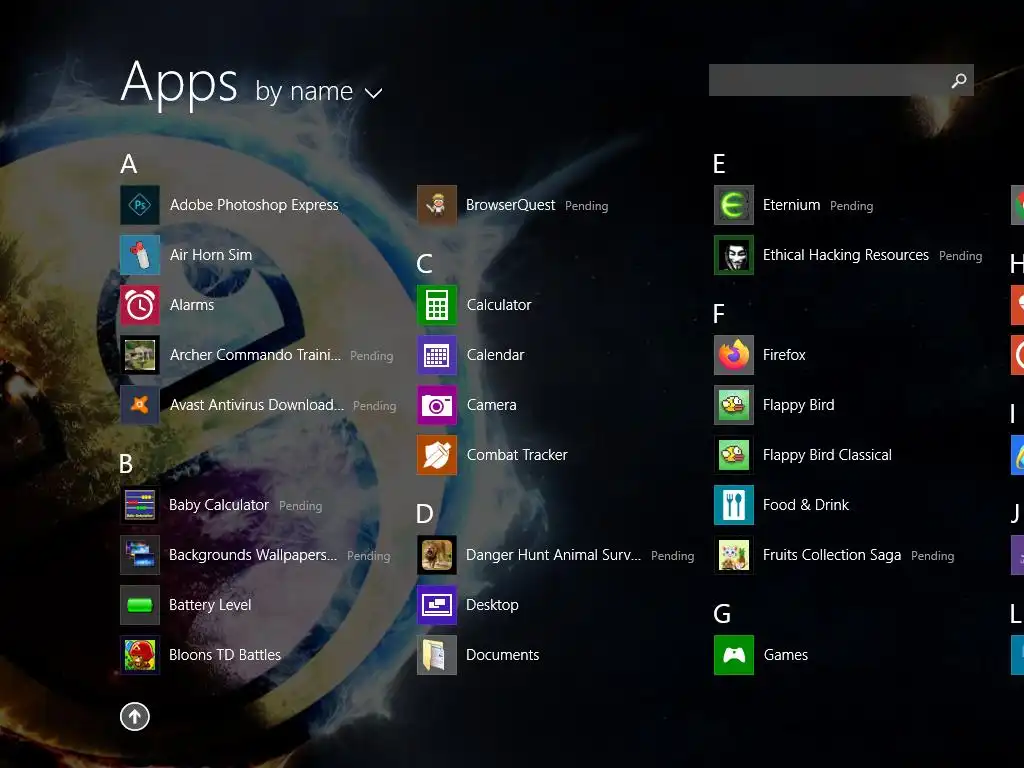This screenshot has height=768, width=1024.
Task: Click the letter B group header
Action: [126, 464]
